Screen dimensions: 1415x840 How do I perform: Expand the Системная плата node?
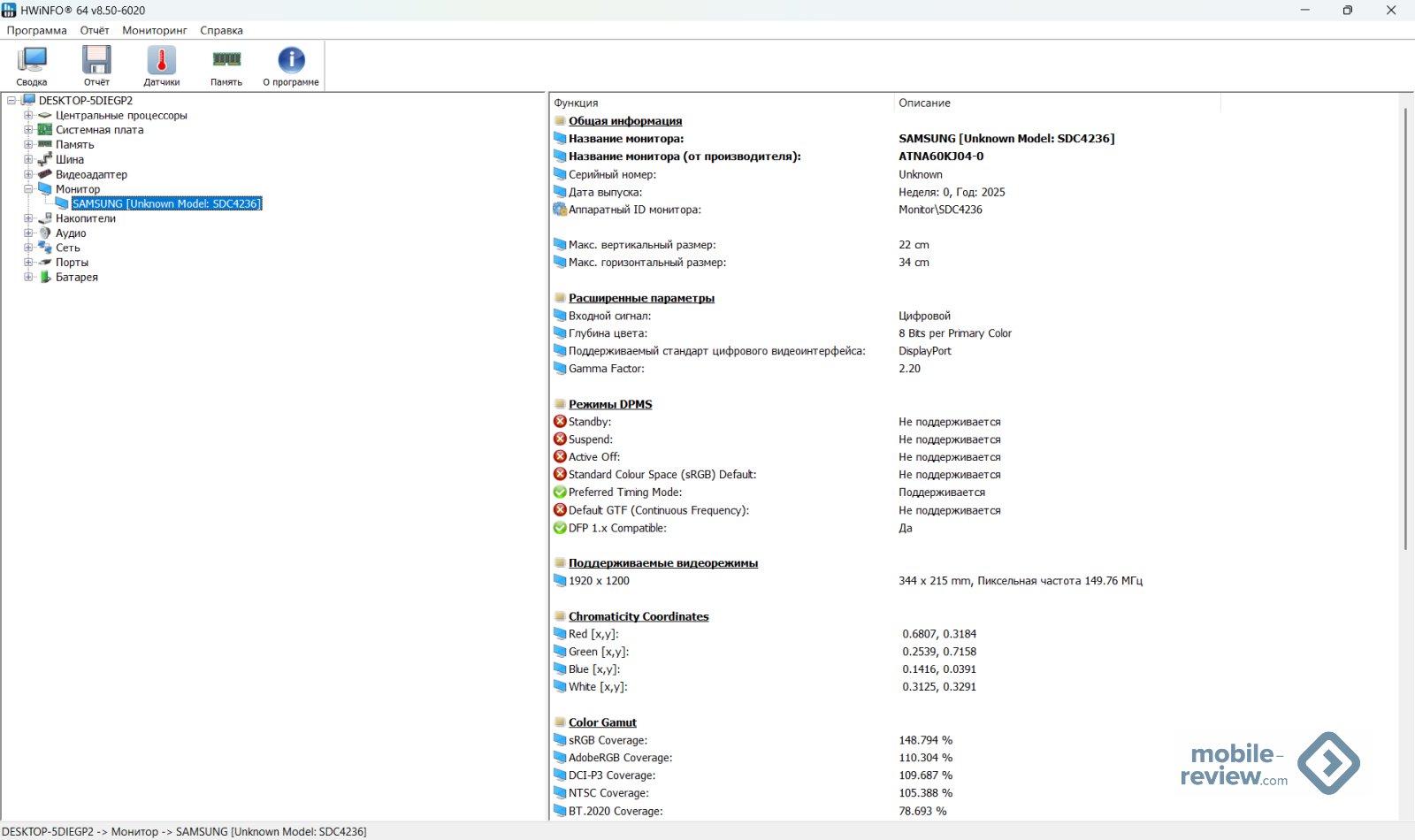point(28,130)
